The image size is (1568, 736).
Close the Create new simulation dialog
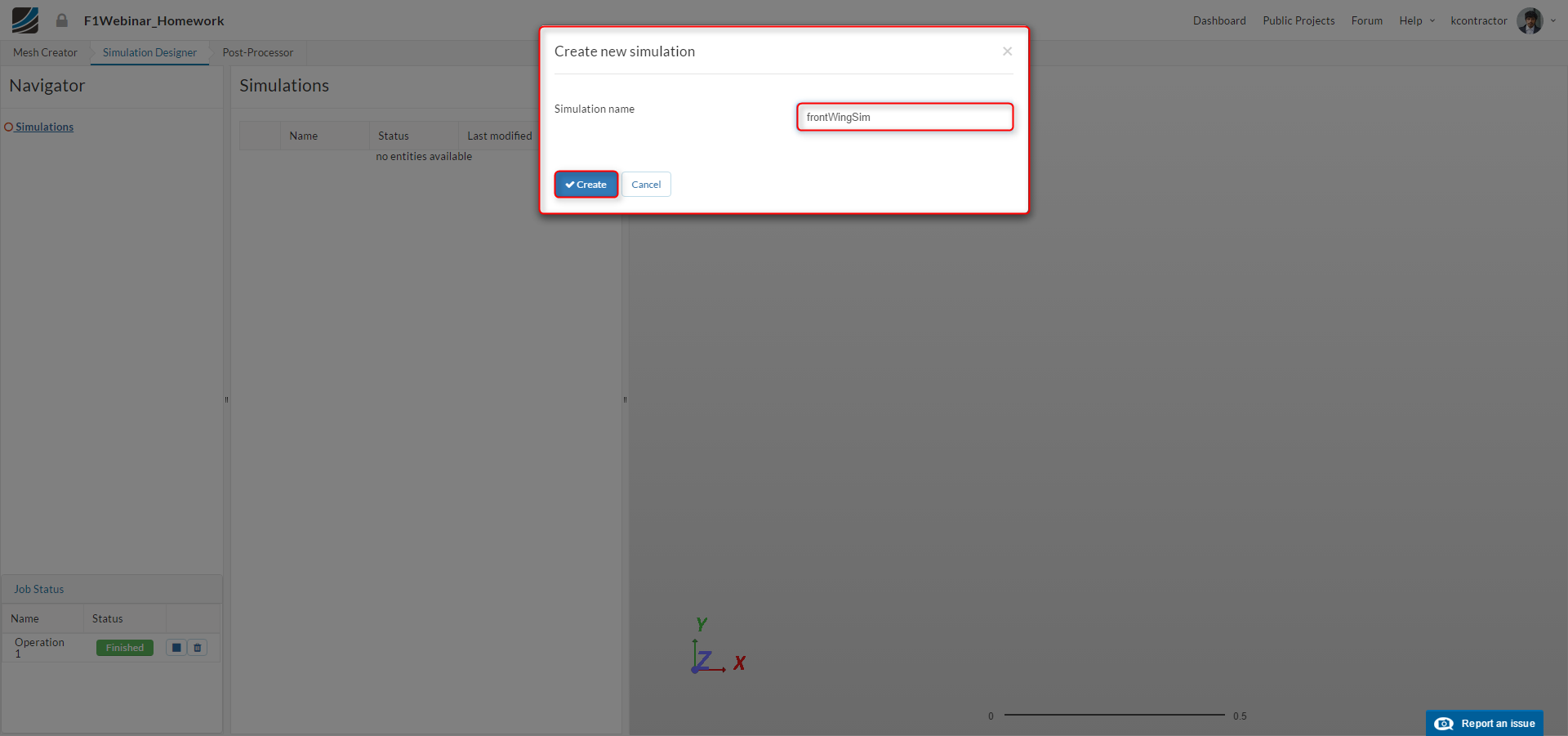pos(1007,51)
